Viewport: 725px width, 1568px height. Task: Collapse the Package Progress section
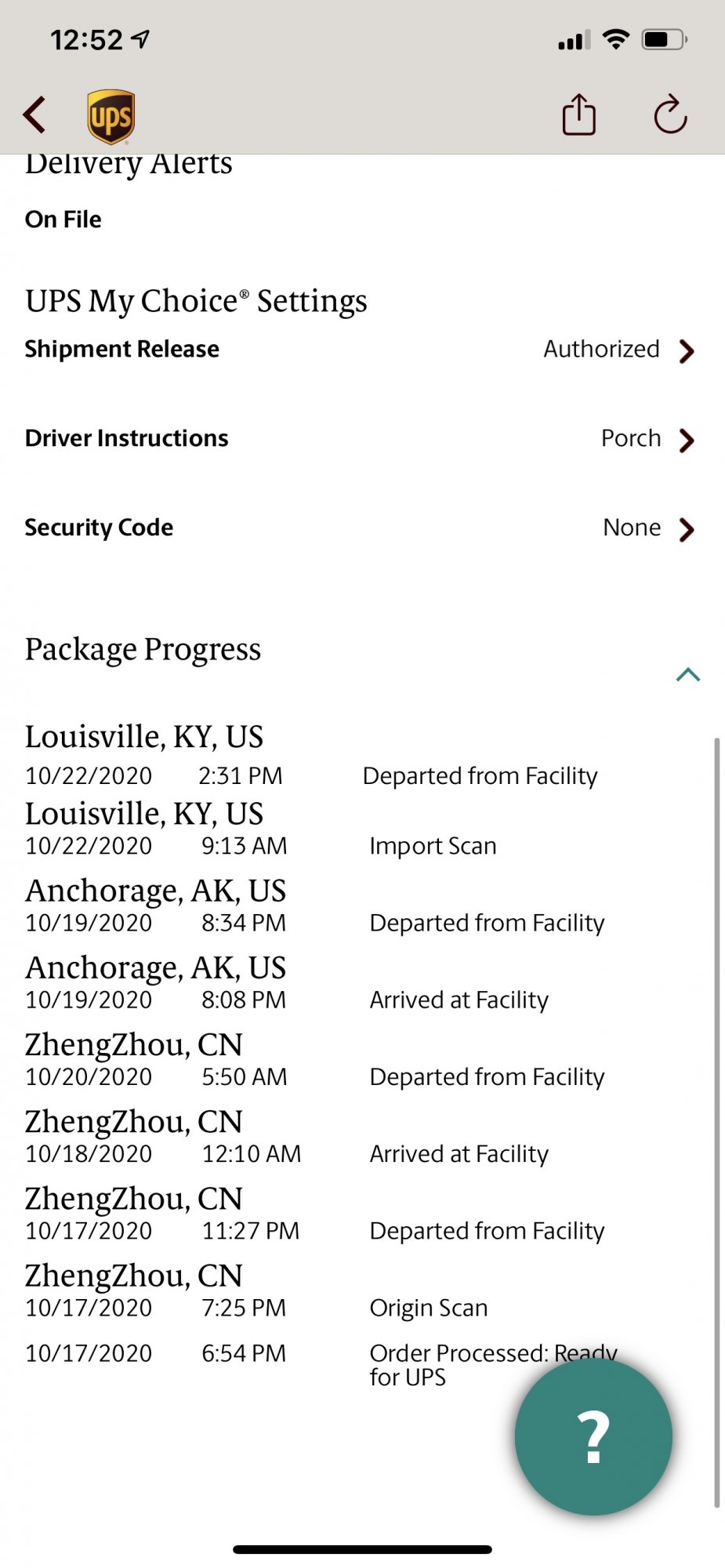[x=687, y=674]
